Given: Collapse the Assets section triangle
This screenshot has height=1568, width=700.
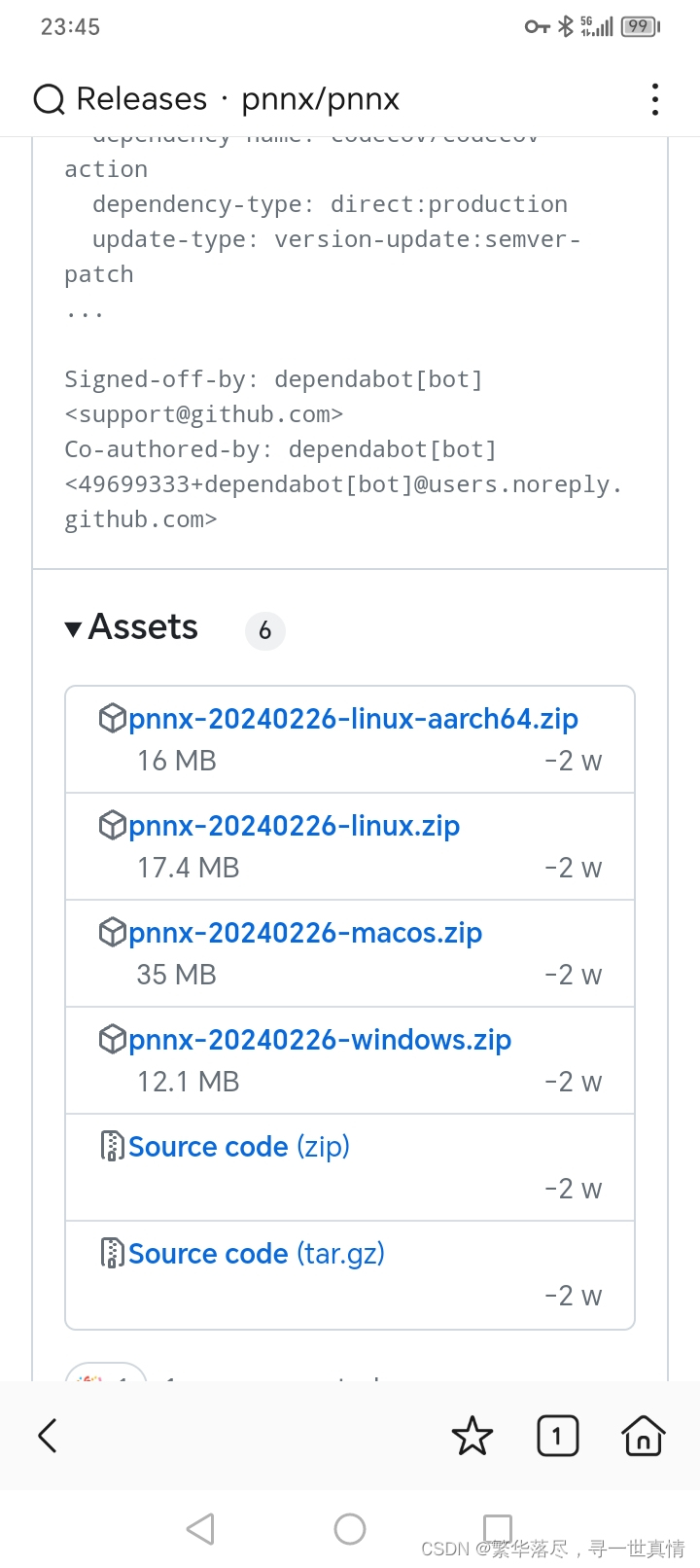Looking at the screenshot, I should (73, 629).
